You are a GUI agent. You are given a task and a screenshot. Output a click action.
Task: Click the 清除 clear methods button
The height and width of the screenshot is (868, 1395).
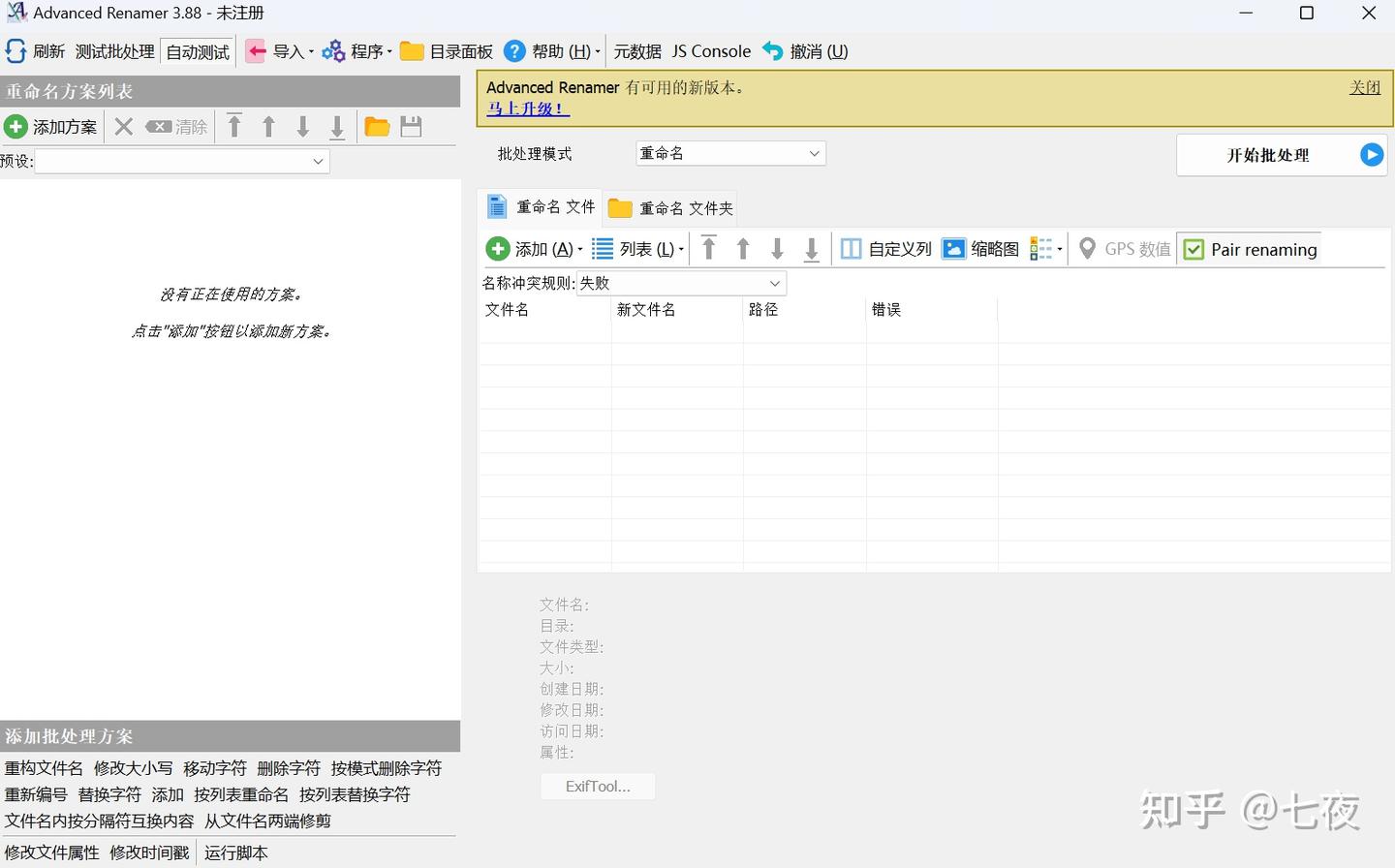(x=176, y=127)
